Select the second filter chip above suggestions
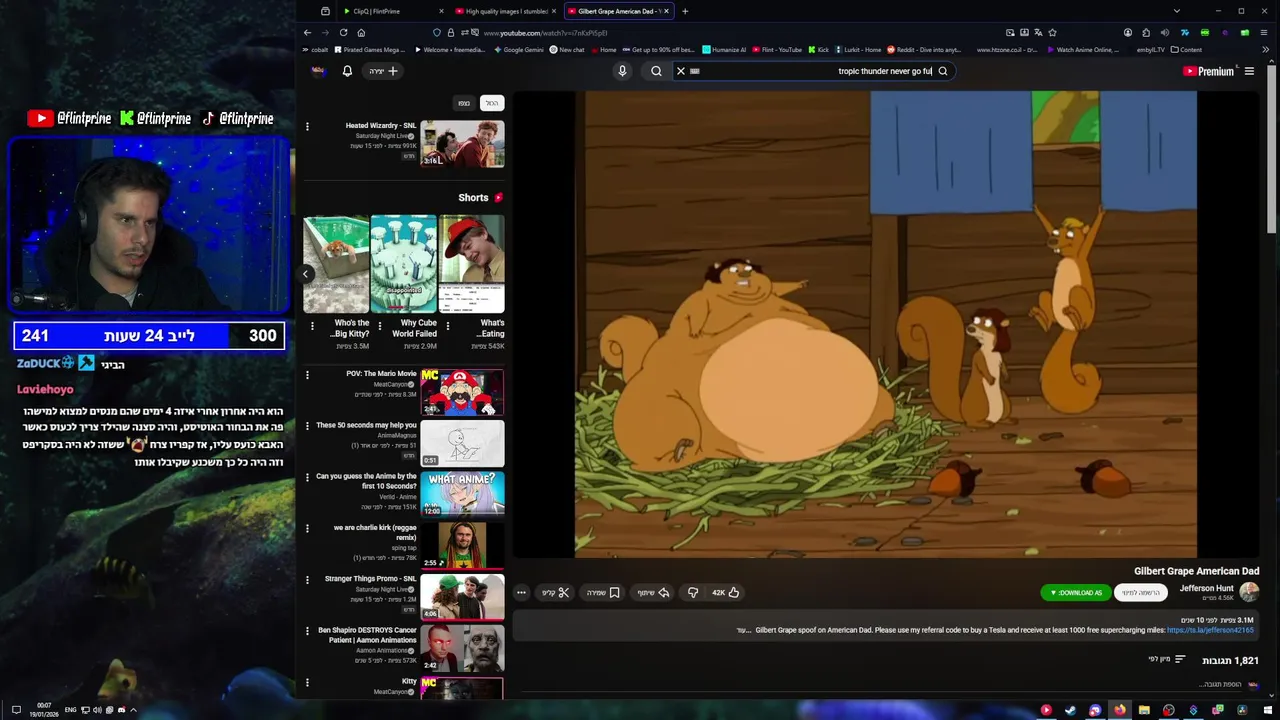 (x=464, y=103)
